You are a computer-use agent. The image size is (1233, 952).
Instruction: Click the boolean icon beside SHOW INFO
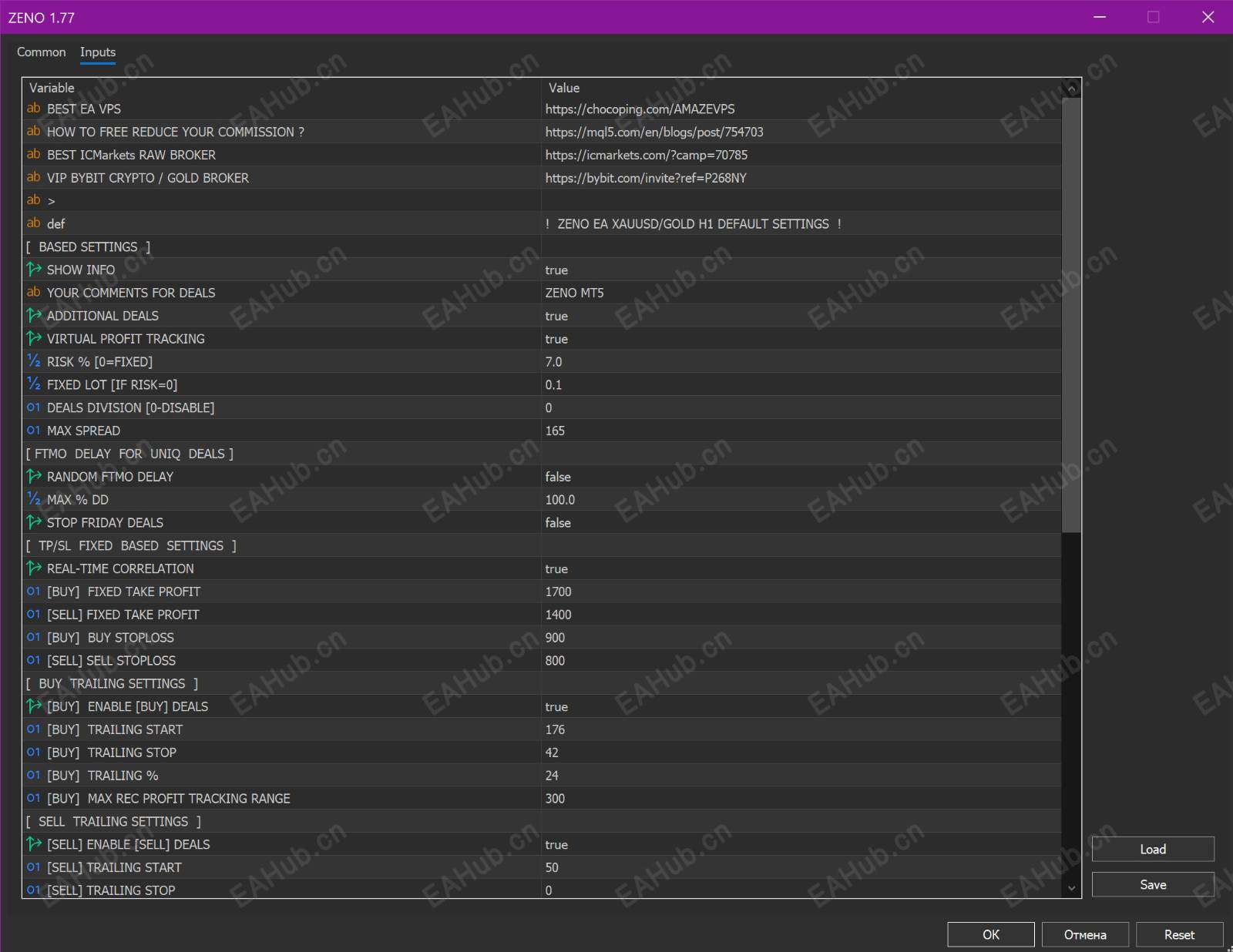(33, 270)
